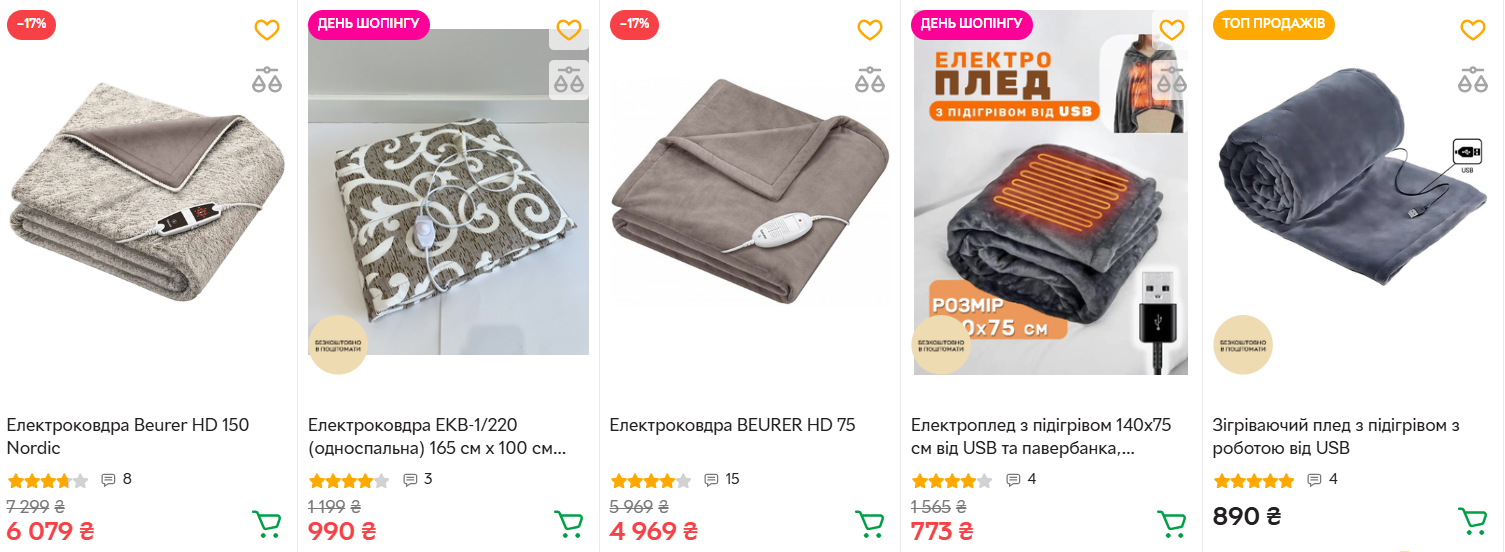
Task: Open Електроковдра BEURER HD 75 product link
Action: pyautogui.click(x=732, y=425)
